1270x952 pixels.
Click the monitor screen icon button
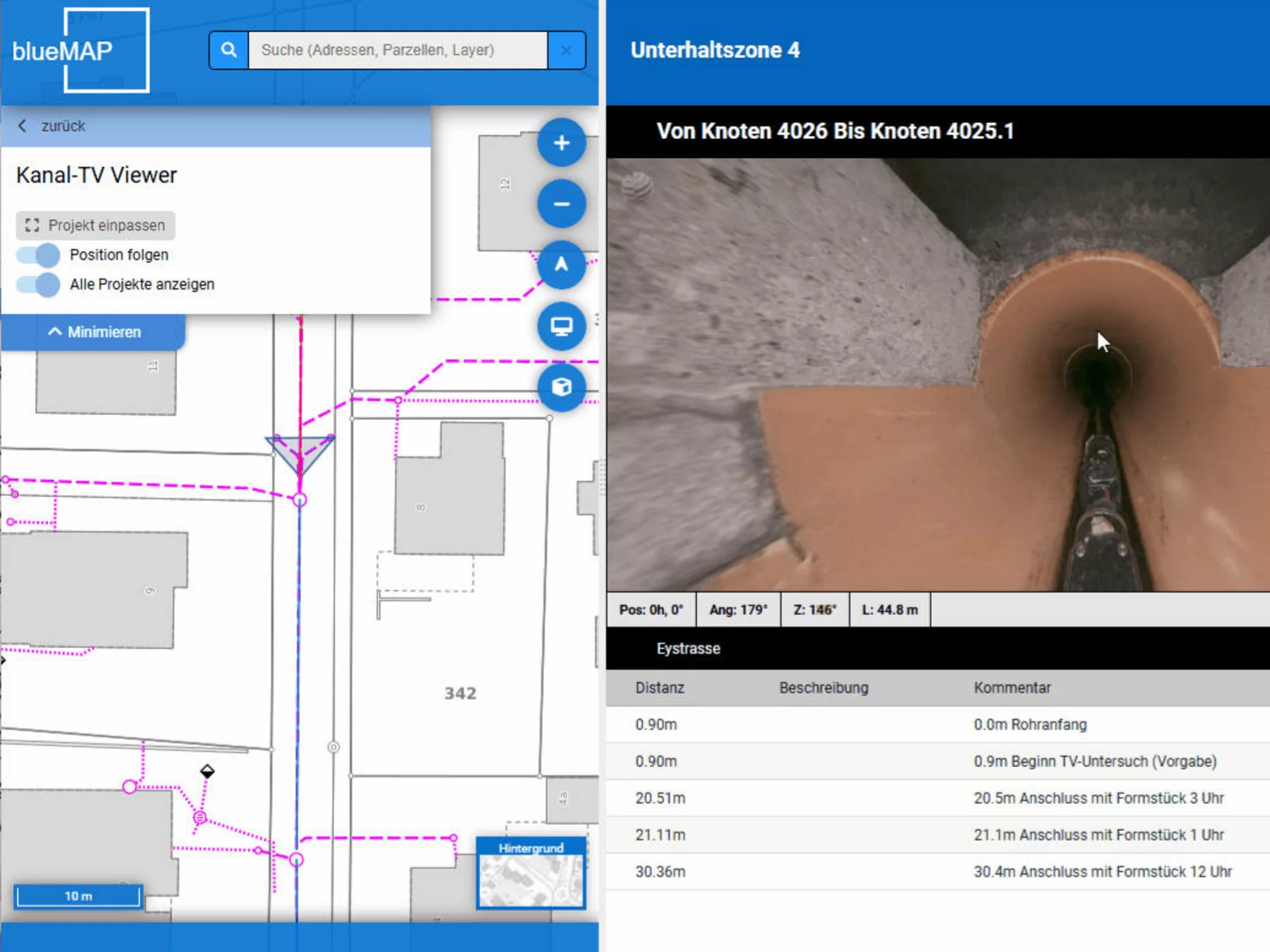(x=561, y=326)
